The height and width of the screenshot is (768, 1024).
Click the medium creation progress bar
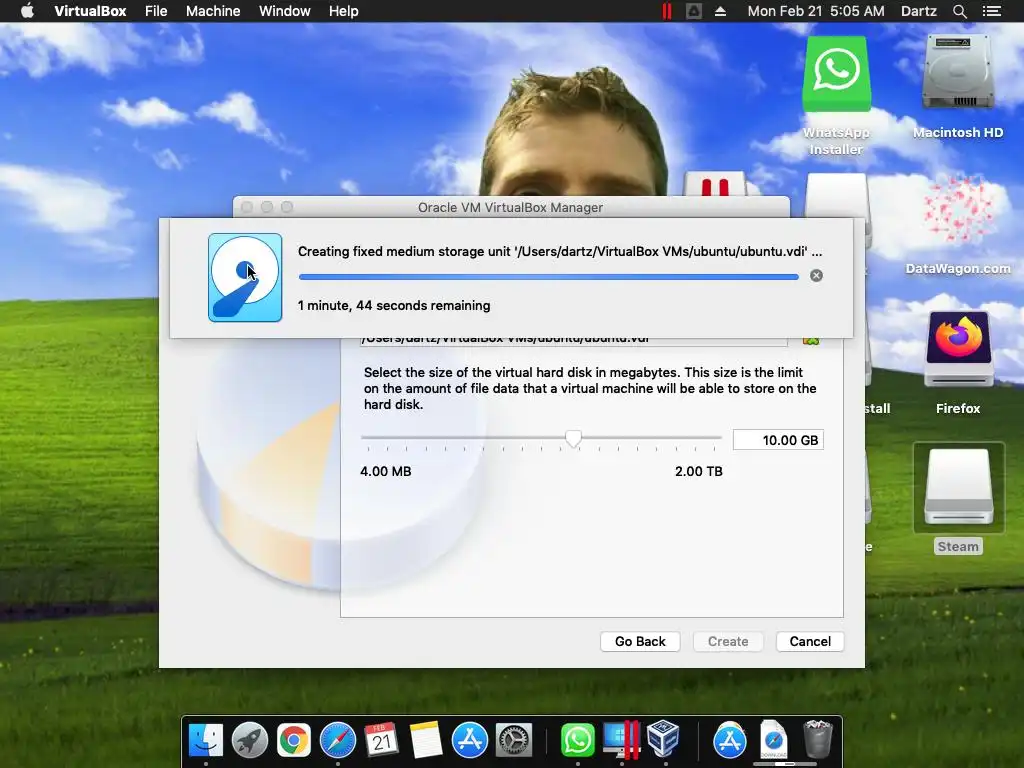(x=549, y=277)
